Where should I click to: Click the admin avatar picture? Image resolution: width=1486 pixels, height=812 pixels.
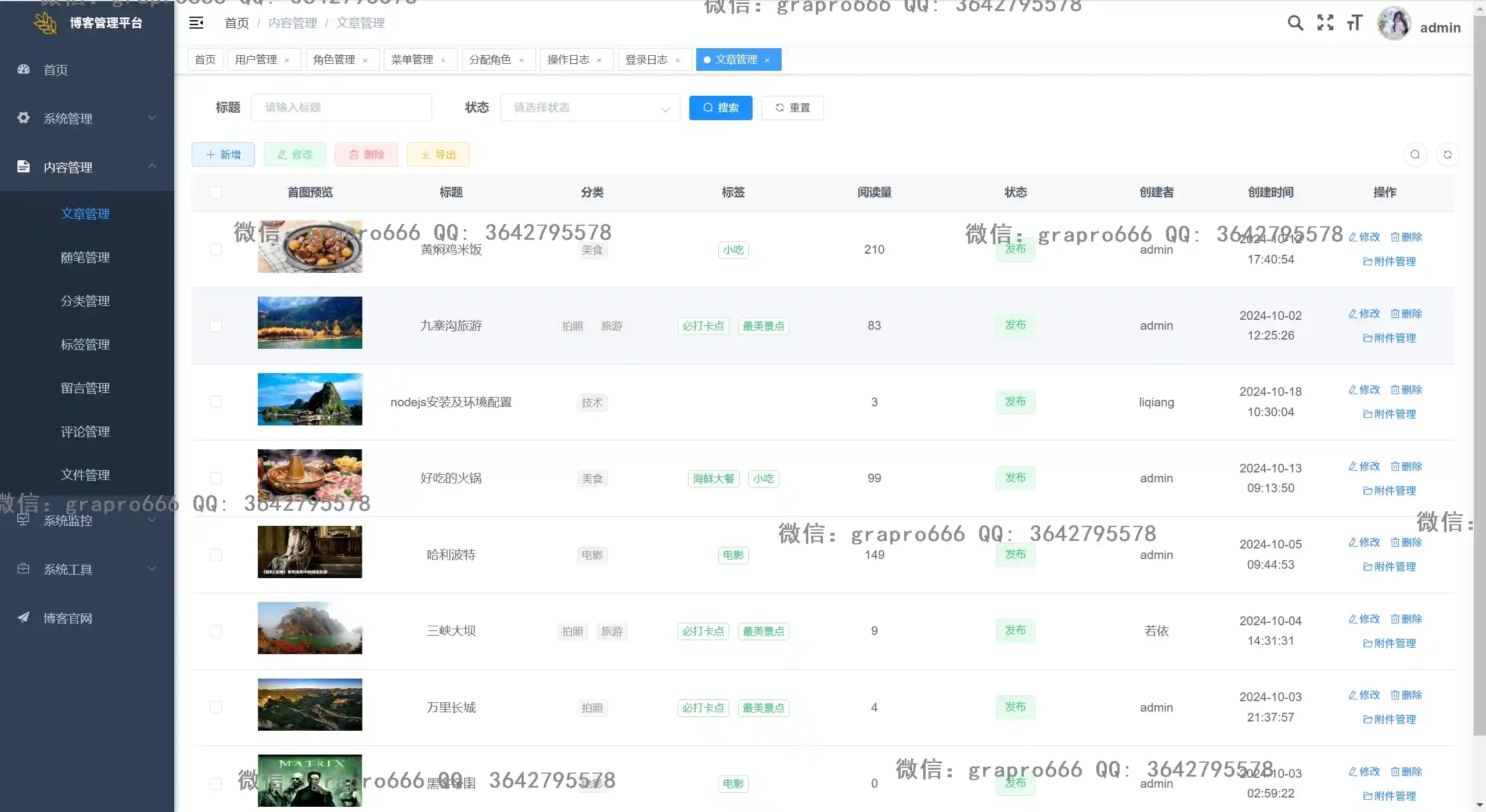click(x=1394, y=24)
